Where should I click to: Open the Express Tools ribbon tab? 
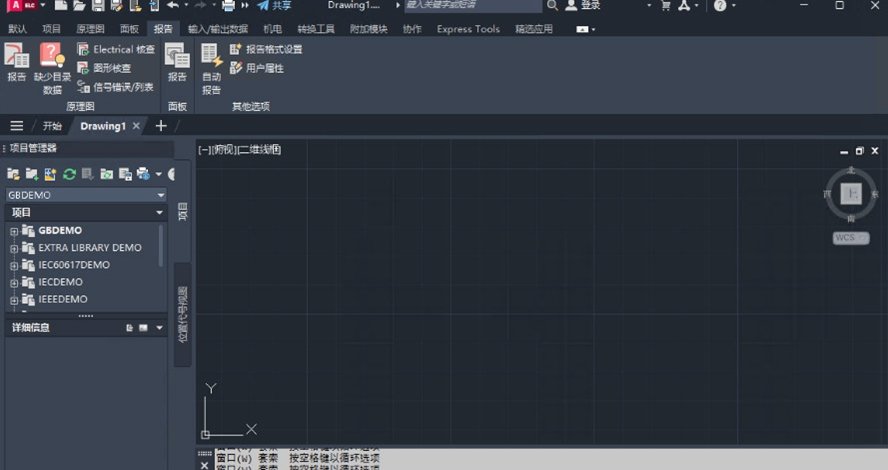pos(468,29)
